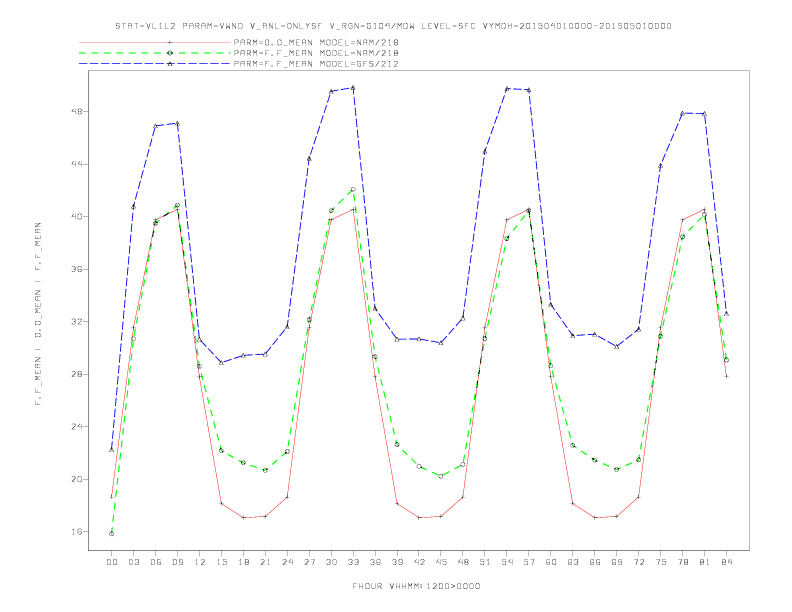
Task: Click green NAM circle point at hour 00
Action: [112, 534]
